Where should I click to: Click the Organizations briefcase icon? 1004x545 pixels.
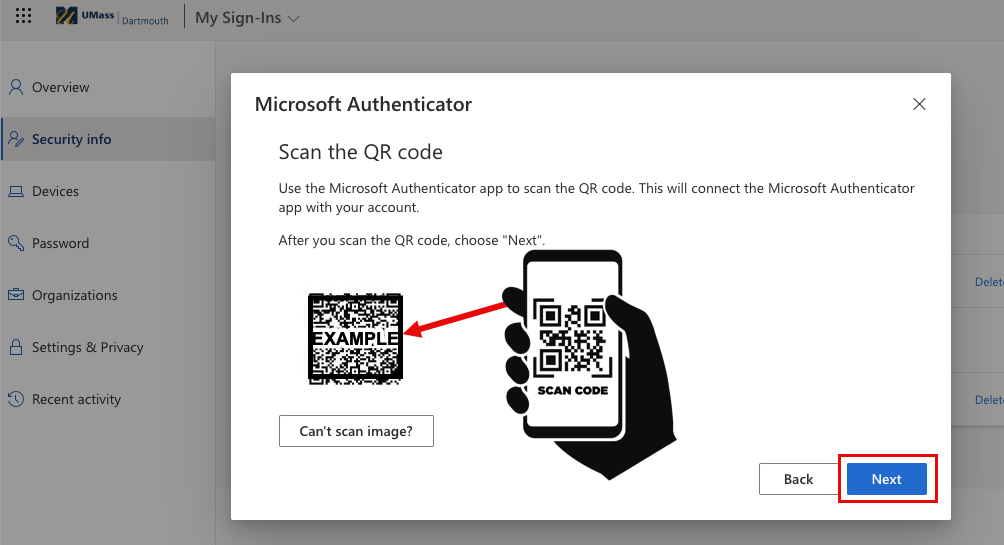click(x=16, y=295)
